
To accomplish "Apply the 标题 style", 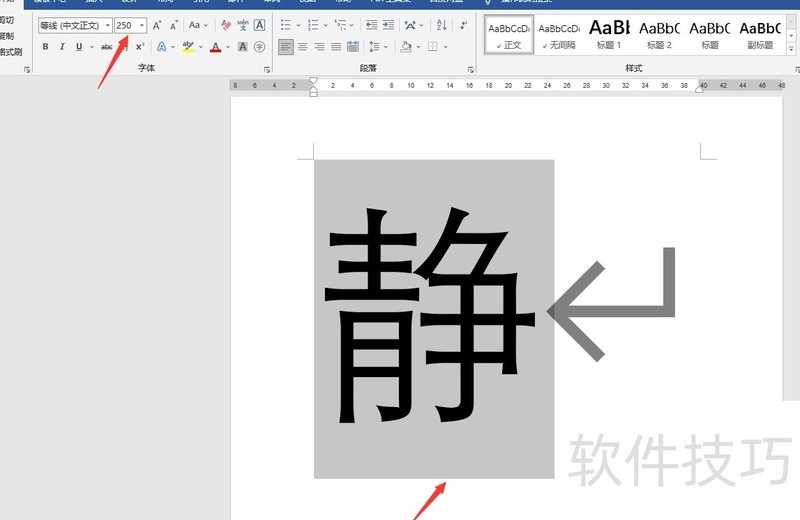I will point(710,35).
